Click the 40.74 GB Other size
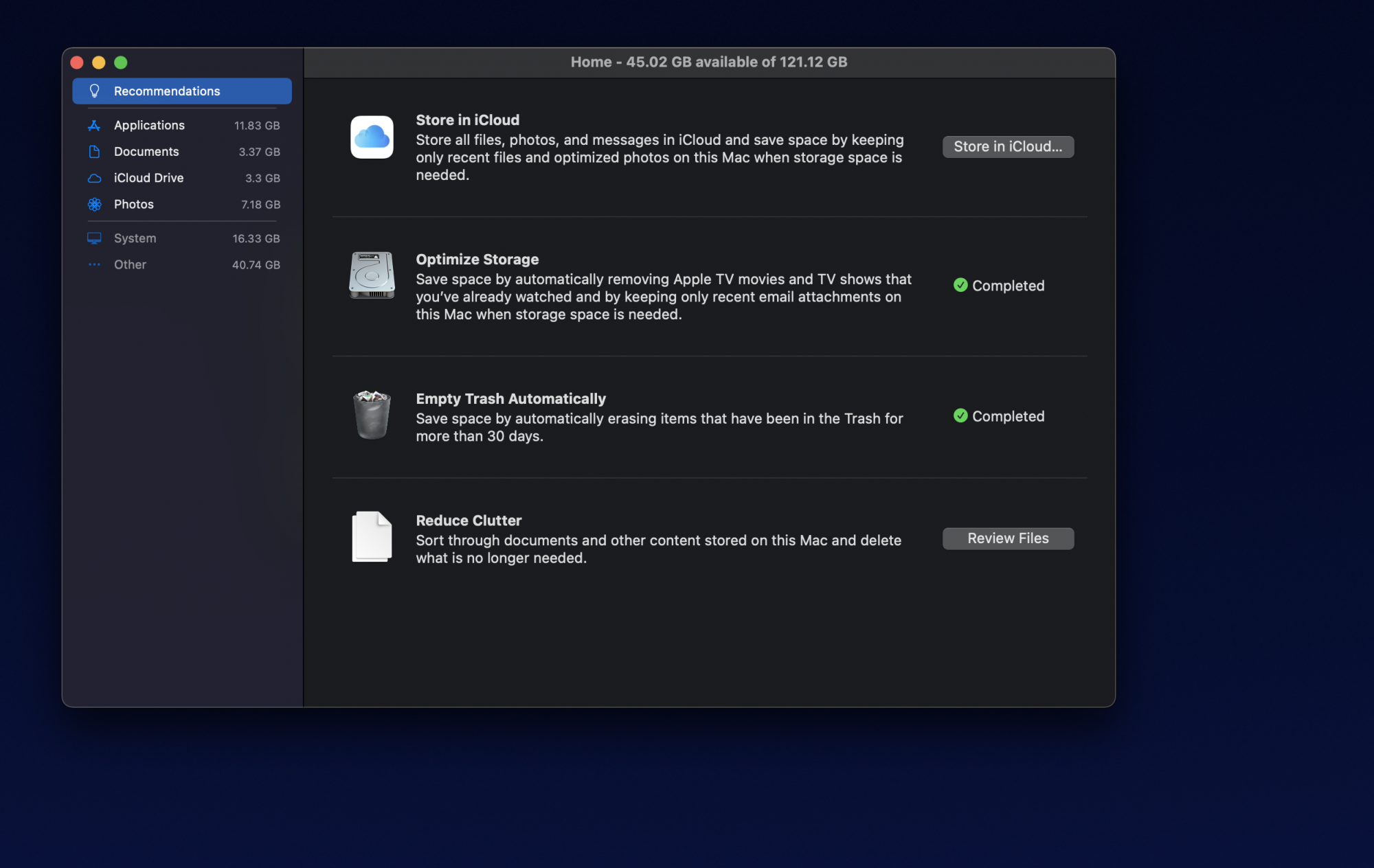1374x868 pixels. click(256, 265)
